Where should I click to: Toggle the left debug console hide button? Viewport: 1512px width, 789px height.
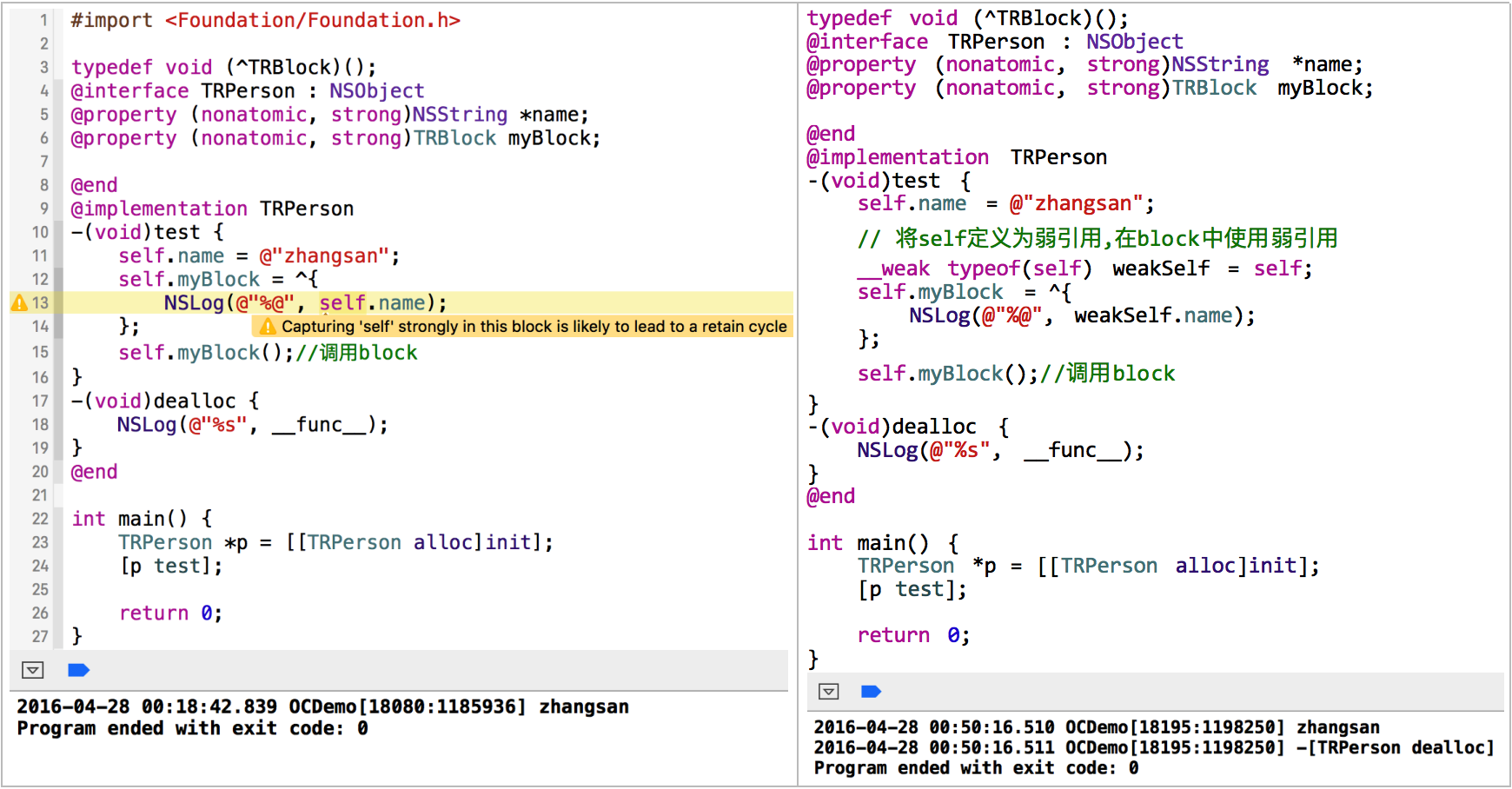pos(33,670)
